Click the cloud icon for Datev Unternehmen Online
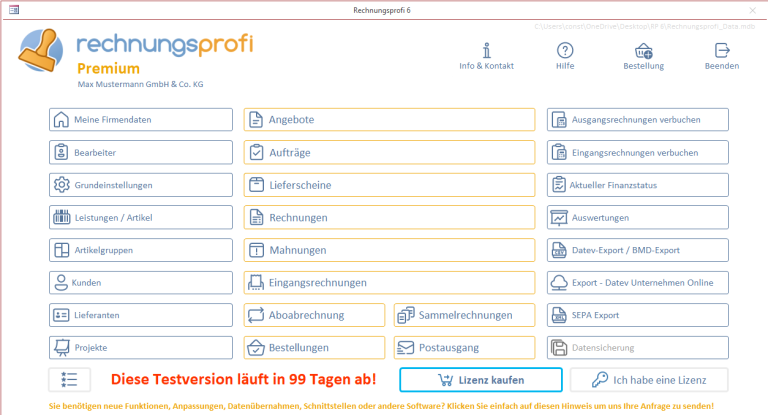768x415 pixels. (x=559, y=283)
